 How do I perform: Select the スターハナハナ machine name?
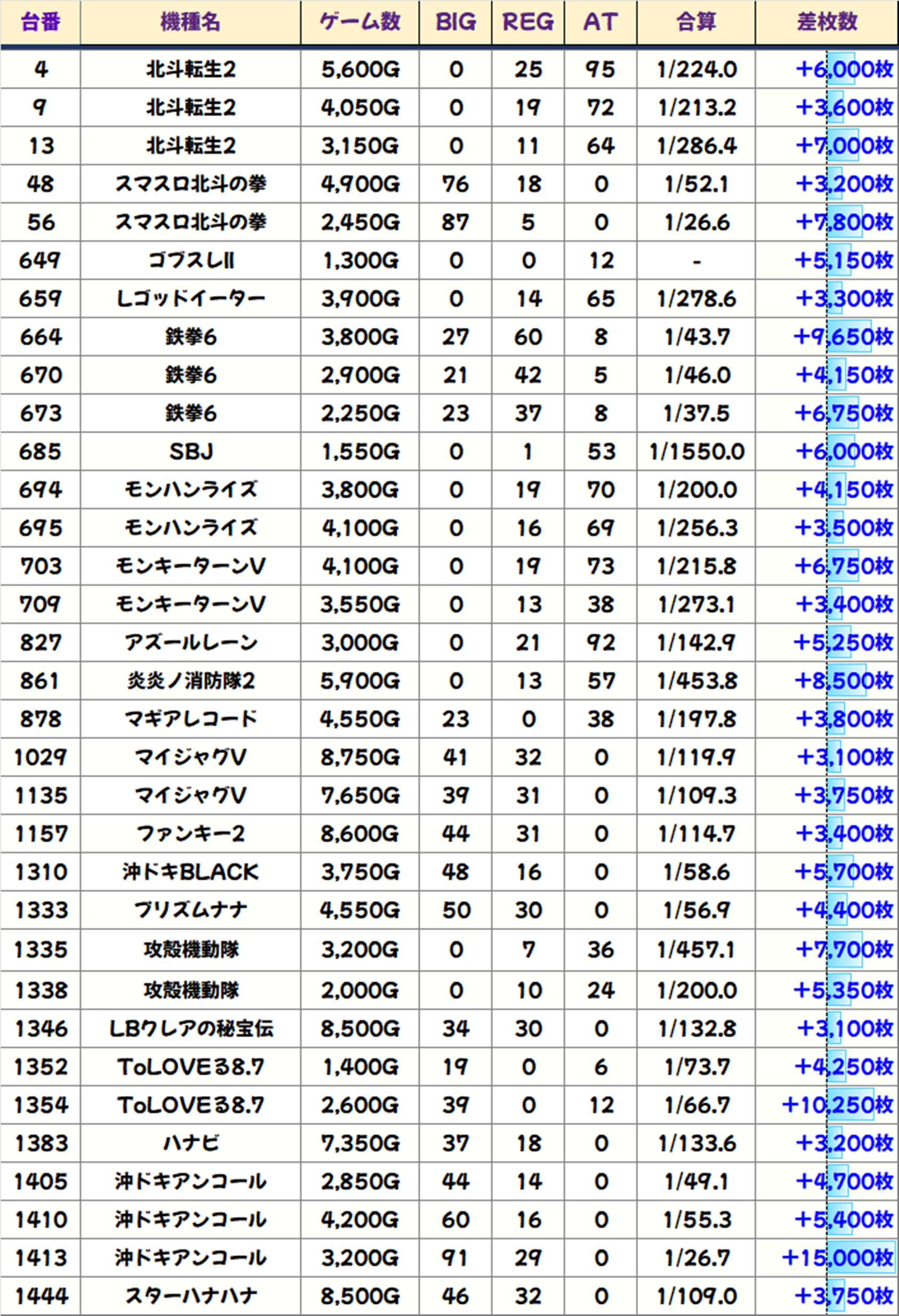[x=190, y=1296]
